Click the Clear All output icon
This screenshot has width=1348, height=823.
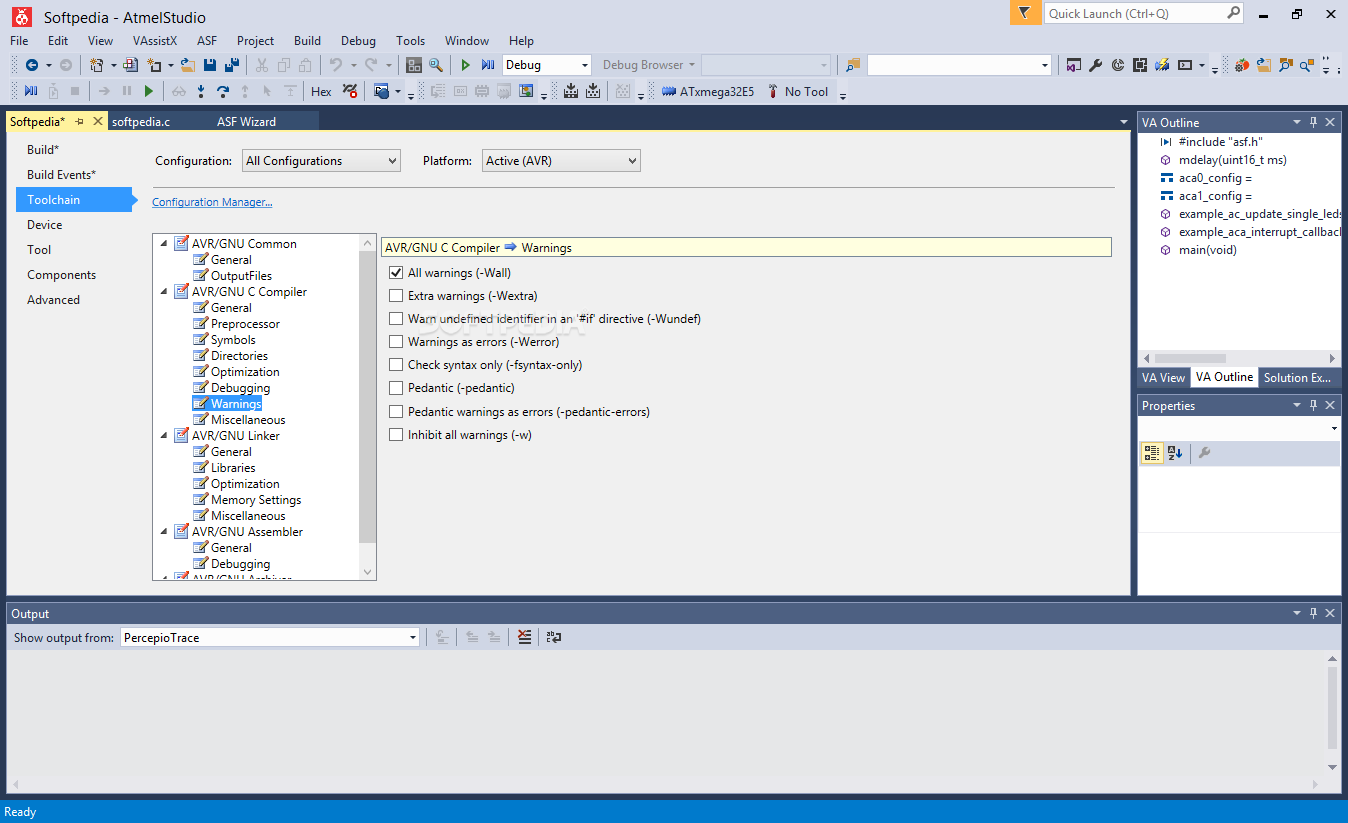point(525,637)
